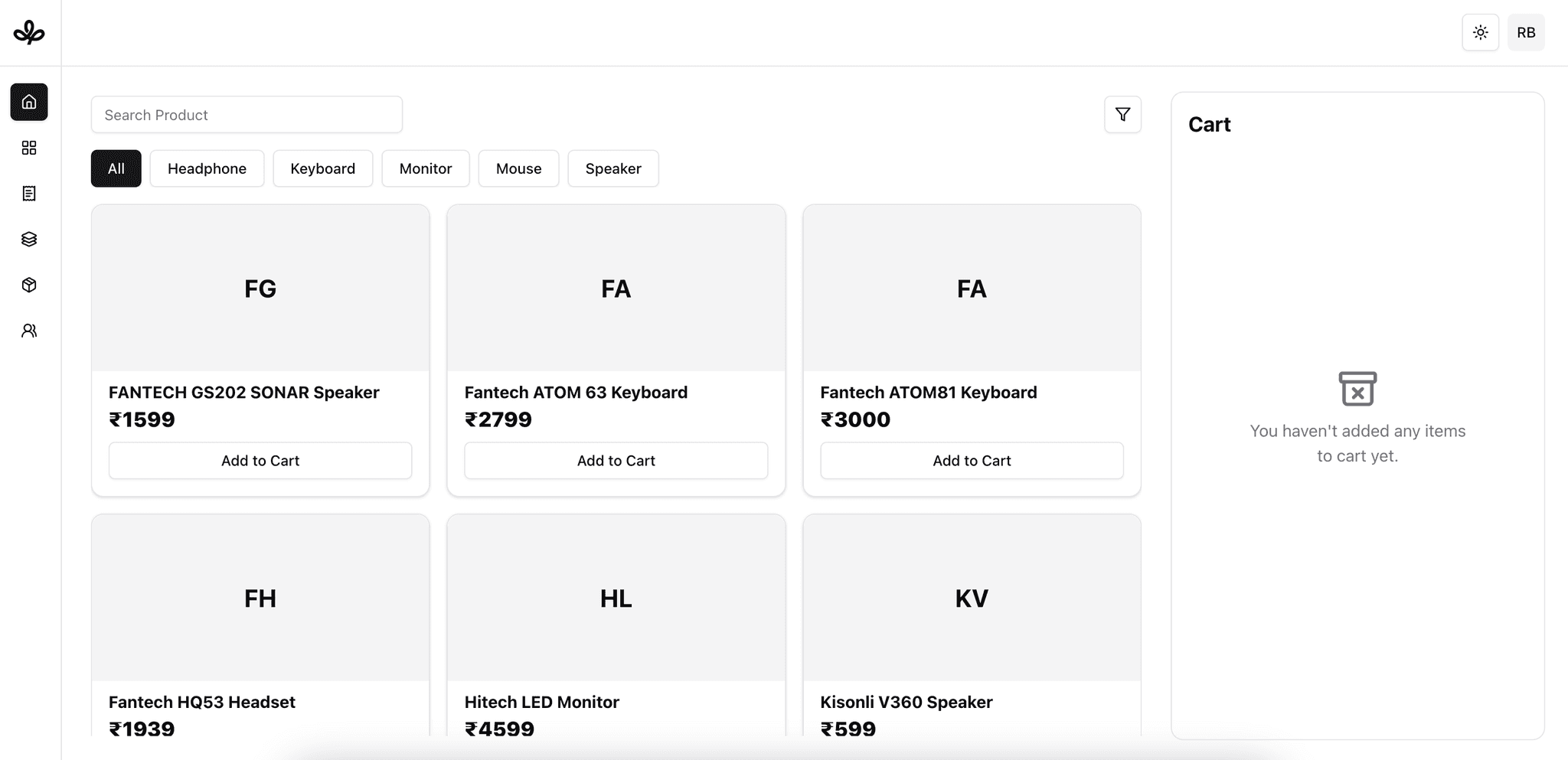Open the customers people icon in sidebar
Screen dimensions: 1568x760
tap(29, 331)
